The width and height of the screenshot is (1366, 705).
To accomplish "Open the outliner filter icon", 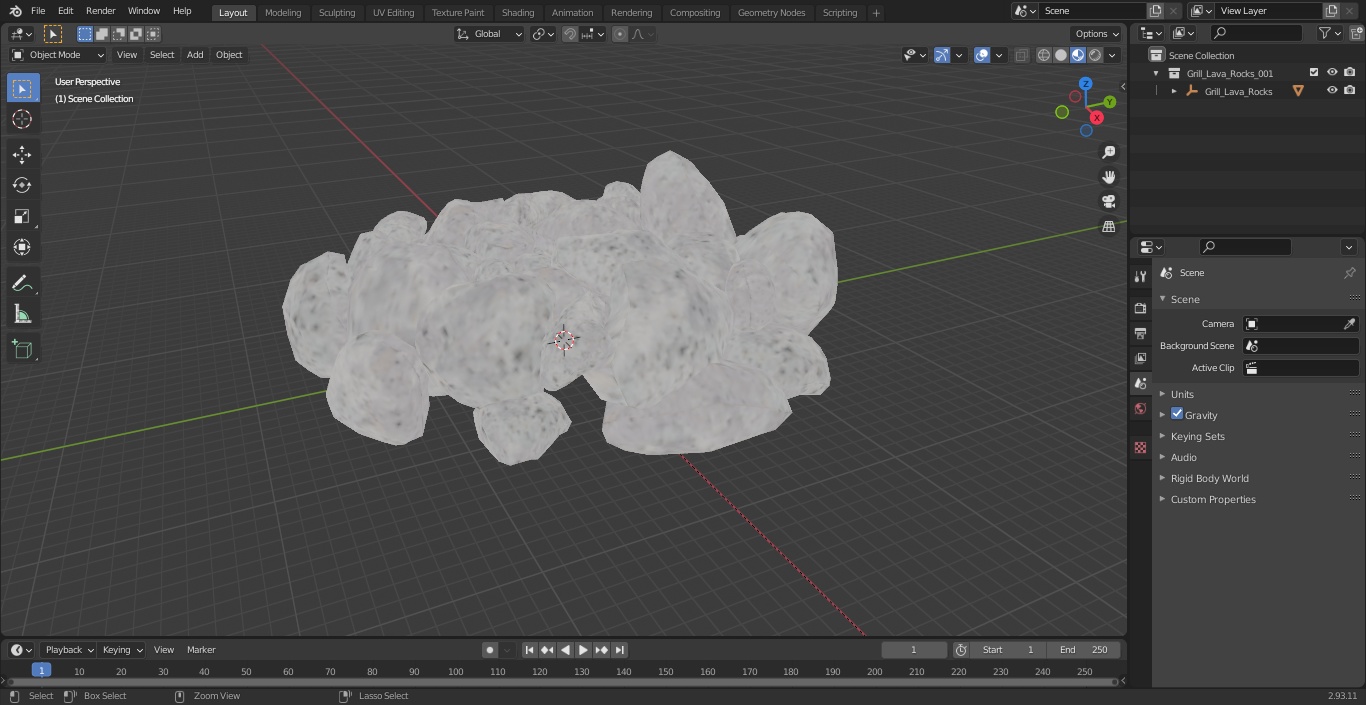I will 1329,33.
